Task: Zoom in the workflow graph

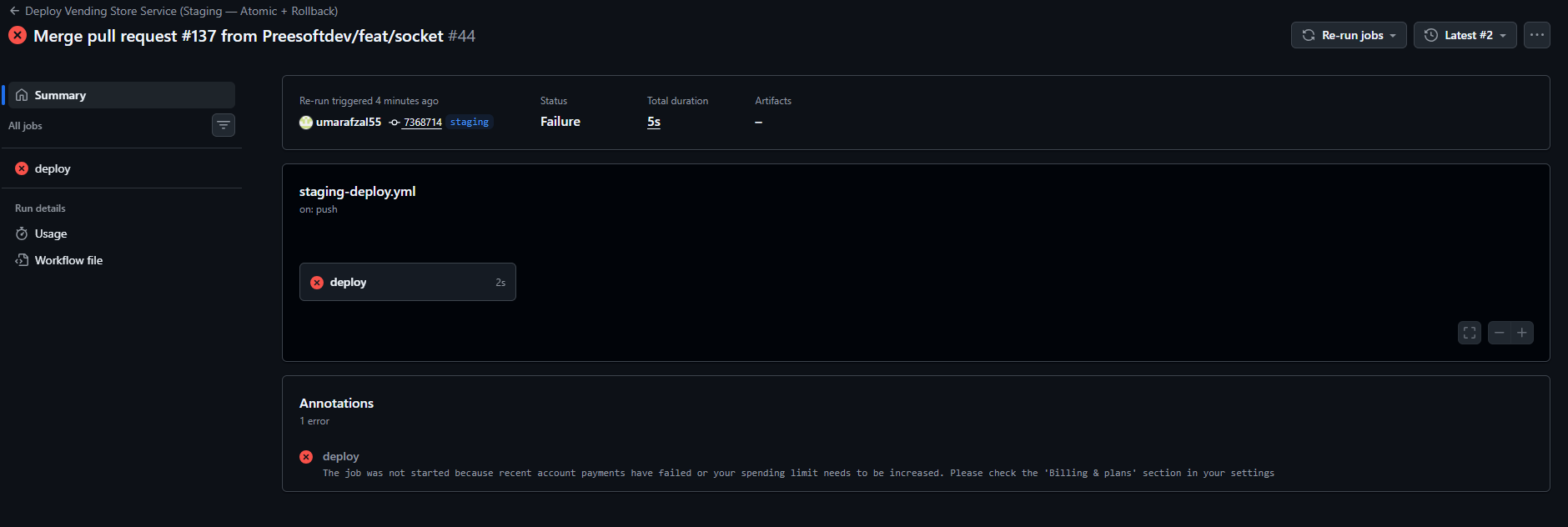Action: pyautogui.click(x=1522, y=333)
